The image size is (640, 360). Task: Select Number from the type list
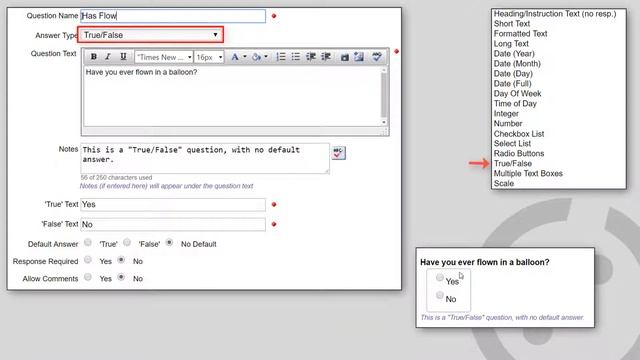(508, 123)
